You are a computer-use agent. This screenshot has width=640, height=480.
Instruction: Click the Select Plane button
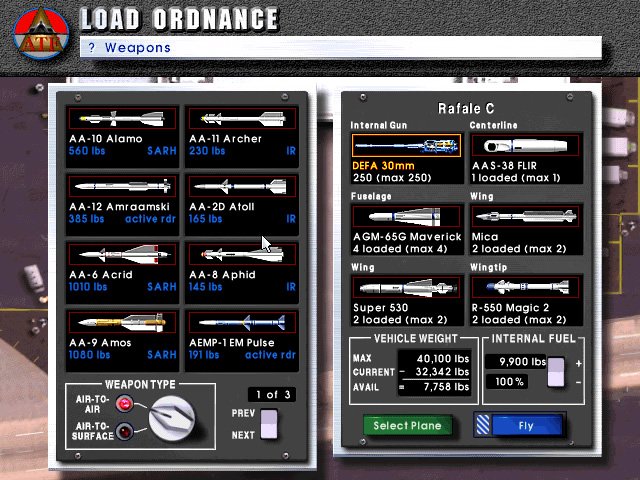pos(407,426)
